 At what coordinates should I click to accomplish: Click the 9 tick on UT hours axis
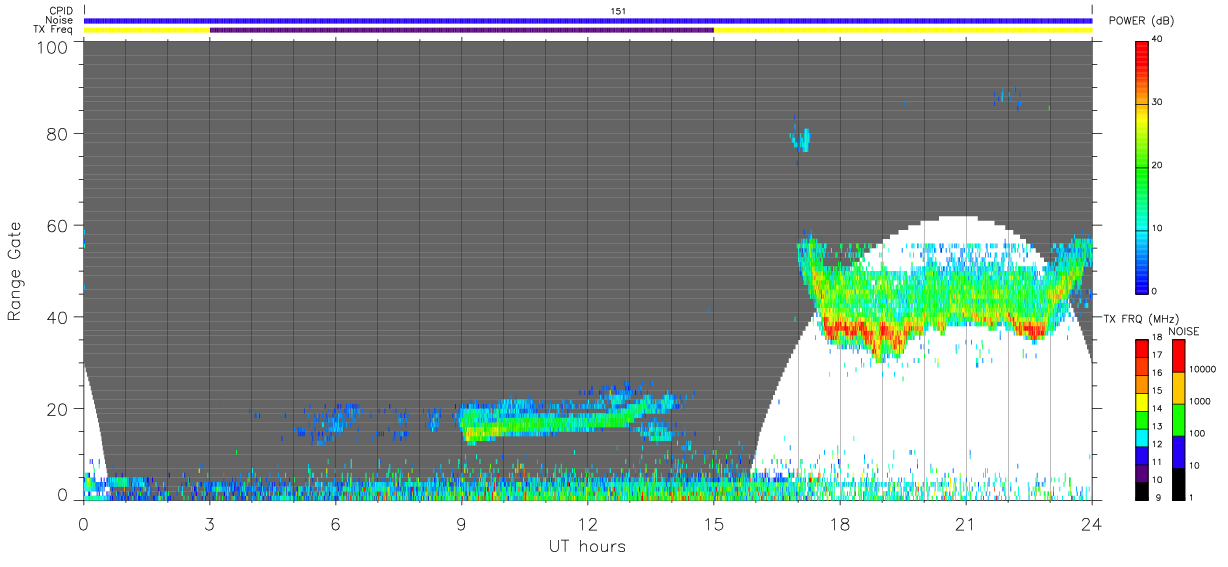click(x=462, y=524)
